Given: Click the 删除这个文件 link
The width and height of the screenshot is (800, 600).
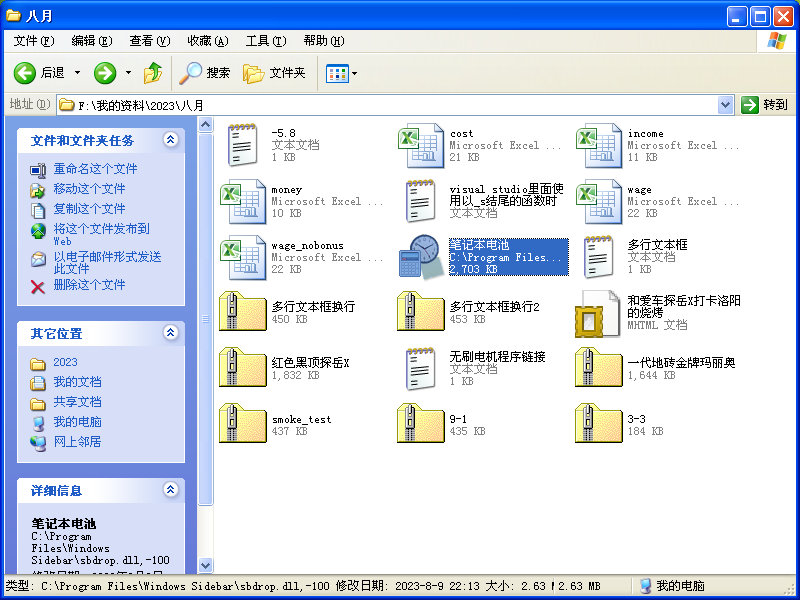Looking at the screenshot, I should point(89,285).
